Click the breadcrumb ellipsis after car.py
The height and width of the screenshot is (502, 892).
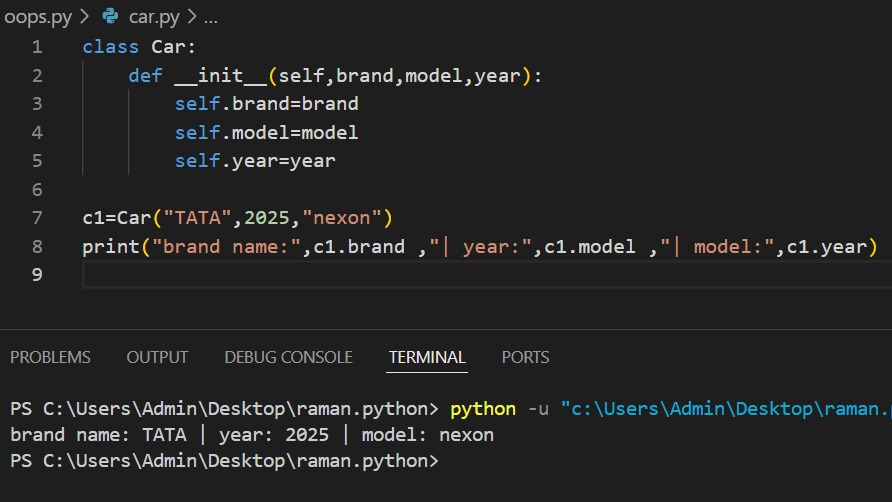[x=210, y=18]
